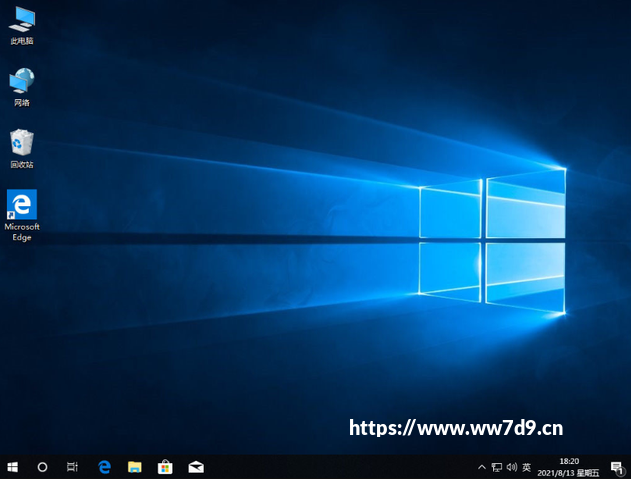Viewport: 631px width, 479px height.
Task: Select the Network desktop icon
Action: (22, 87)
